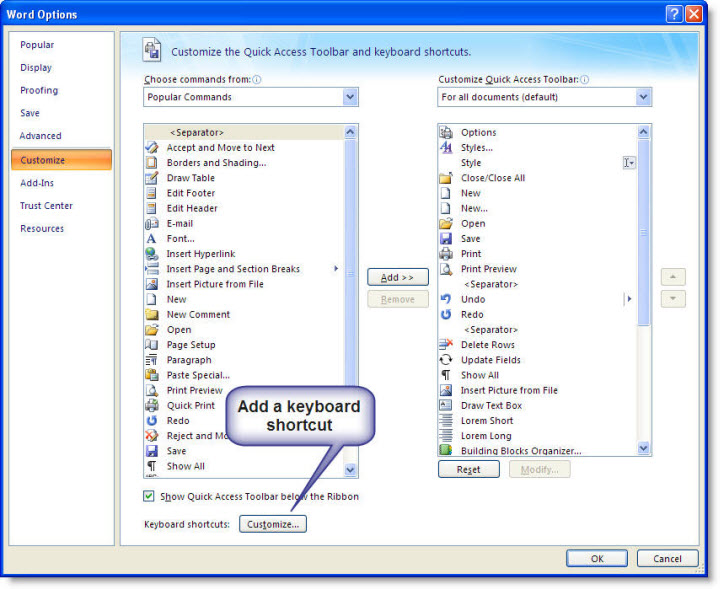Select the Quick Print printer icon
720x589 pixels.
point(152,405)
